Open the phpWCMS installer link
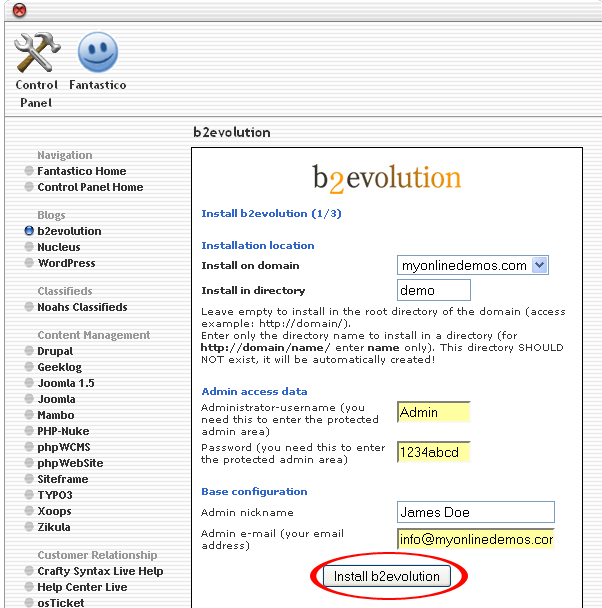The width and height of the screenshot is (602, 608). click(64, 447)
